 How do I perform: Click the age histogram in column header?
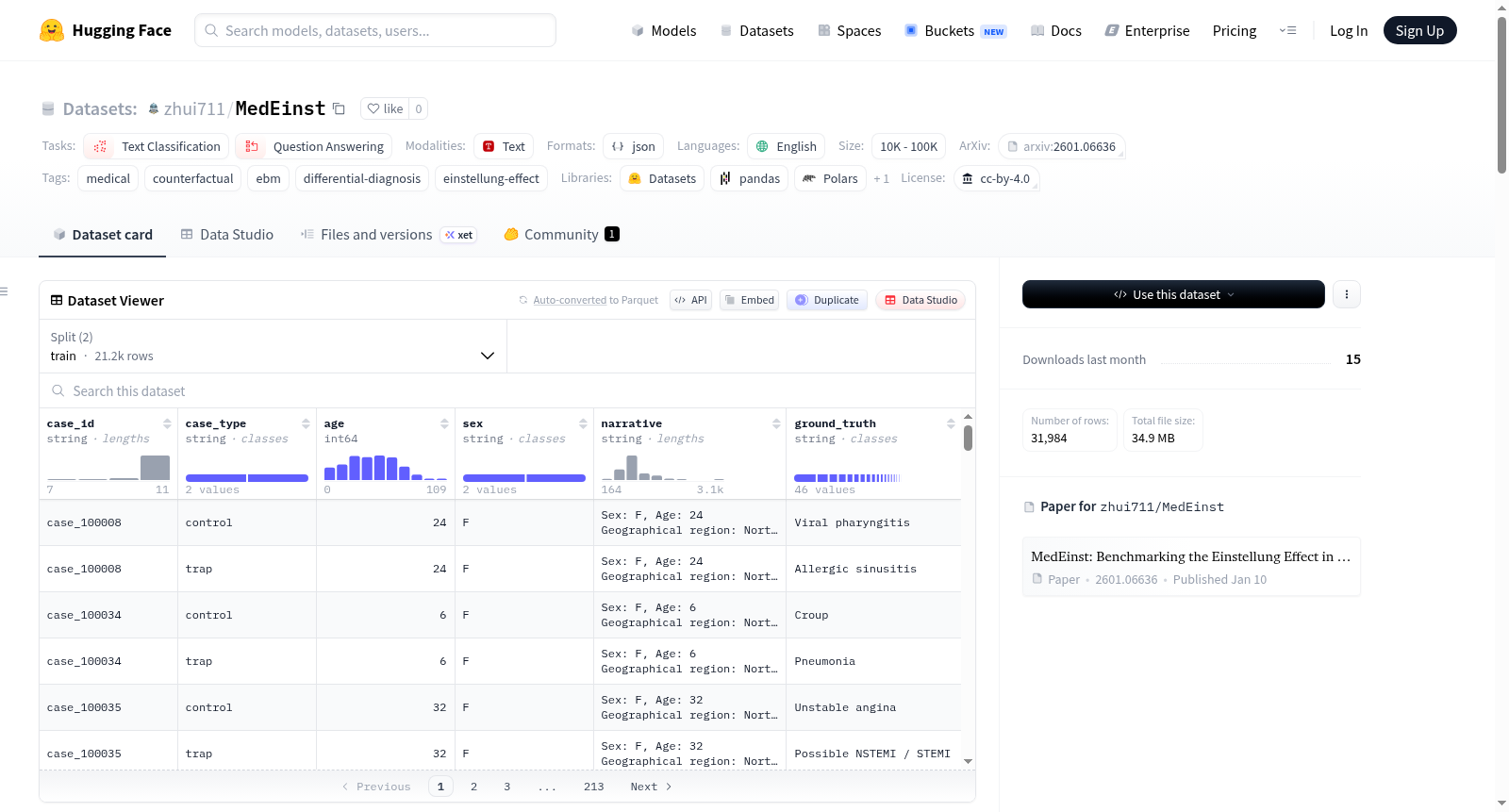click(x=385, y=468)
